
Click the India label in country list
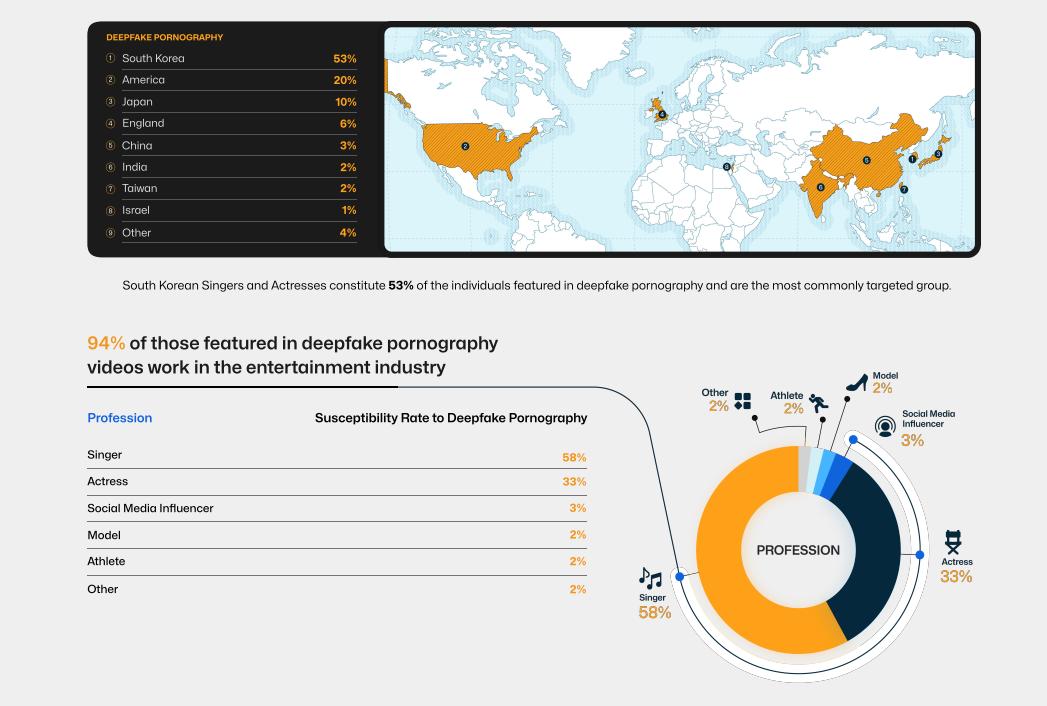(x=134, y=167)
